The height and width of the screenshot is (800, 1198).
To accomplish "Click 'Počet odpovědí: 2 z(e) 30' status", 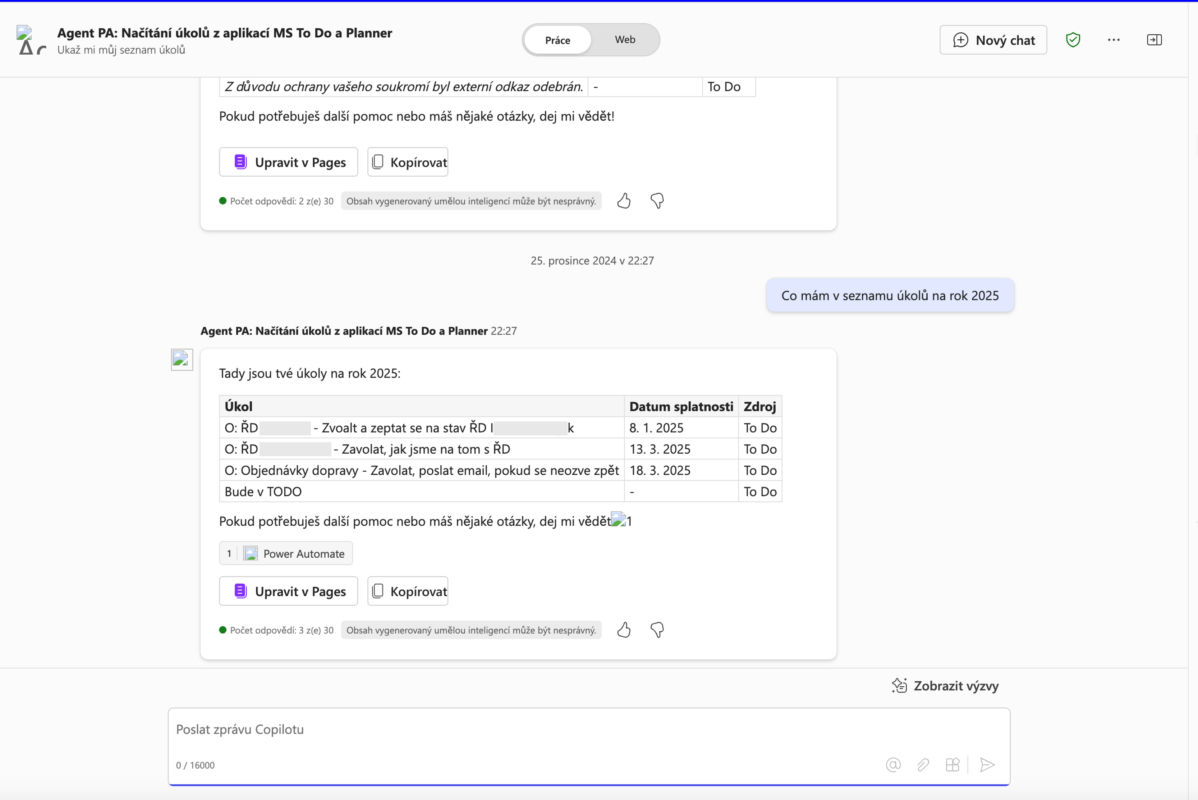I will click(277, 201).
